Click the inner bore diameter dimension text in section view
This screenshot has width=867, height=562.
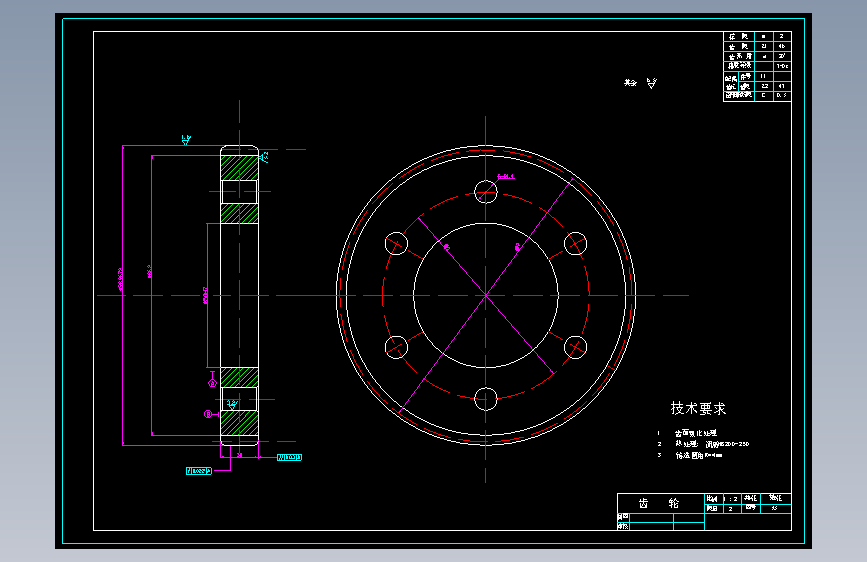pyautogui.click(x=205, y=296)
